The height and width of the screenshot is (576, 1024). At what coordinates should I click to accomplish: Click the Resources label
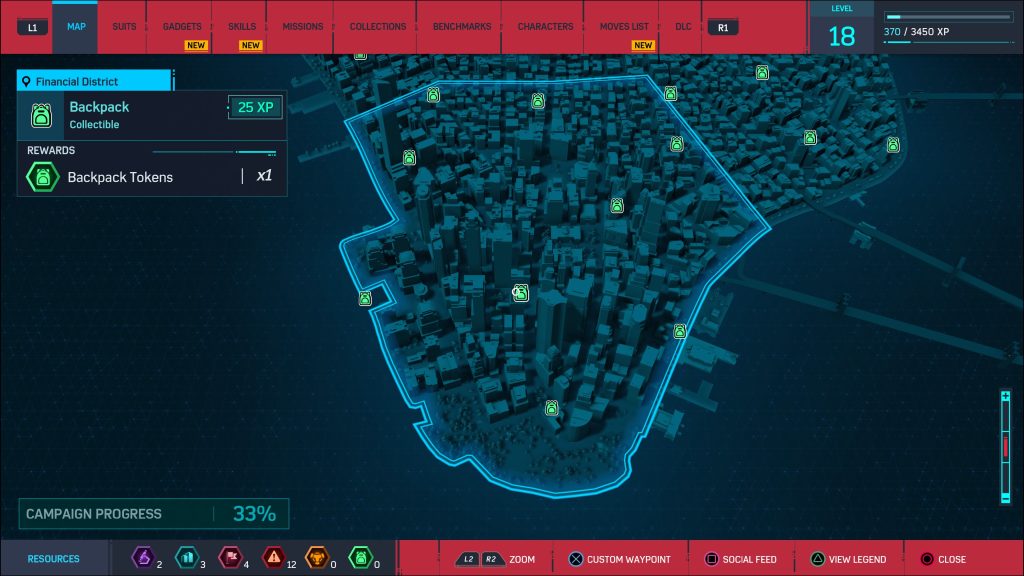coord(54,559)
